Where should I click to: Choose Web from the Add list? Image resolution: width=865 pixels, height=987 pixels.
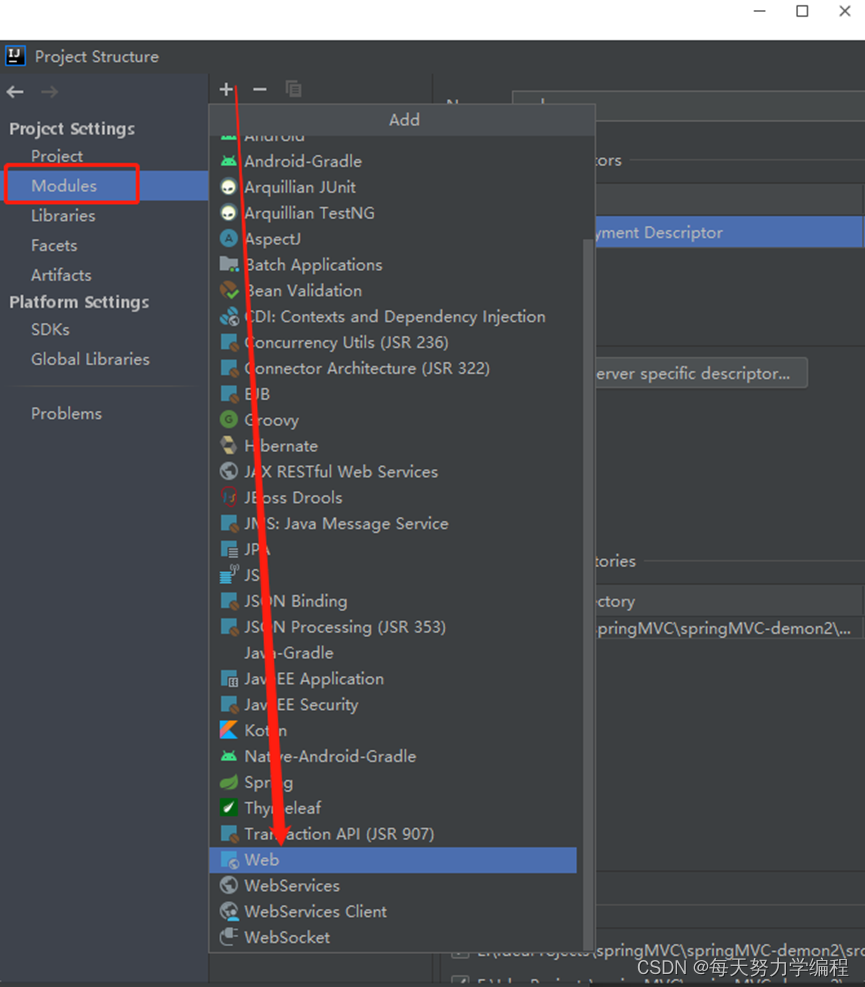click(x=393, y=860)
